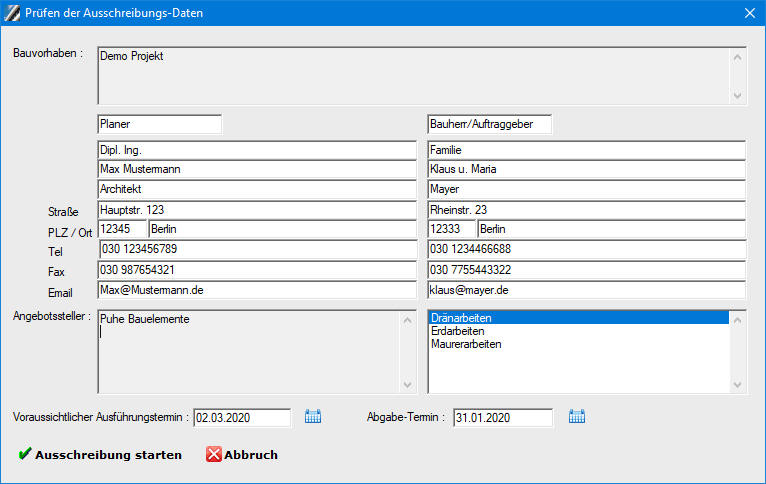
Task: Edit the Rheinstr. 23 street field
Action: [587, 210]
